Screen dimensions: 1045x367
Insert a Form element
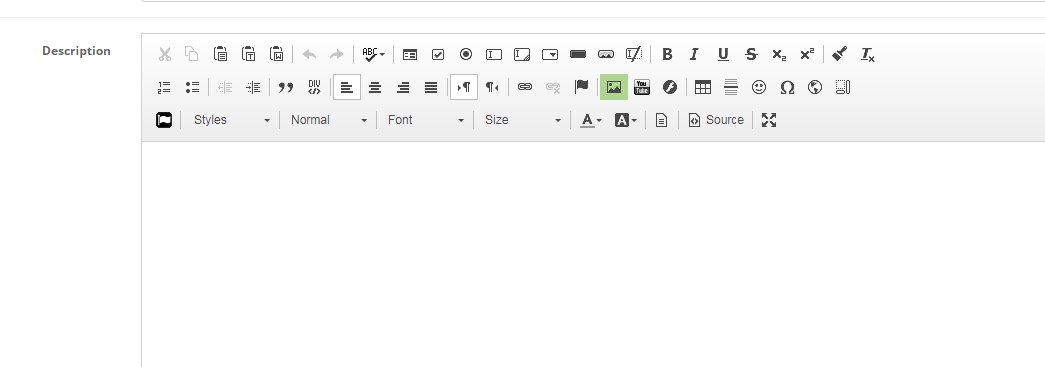410,55
